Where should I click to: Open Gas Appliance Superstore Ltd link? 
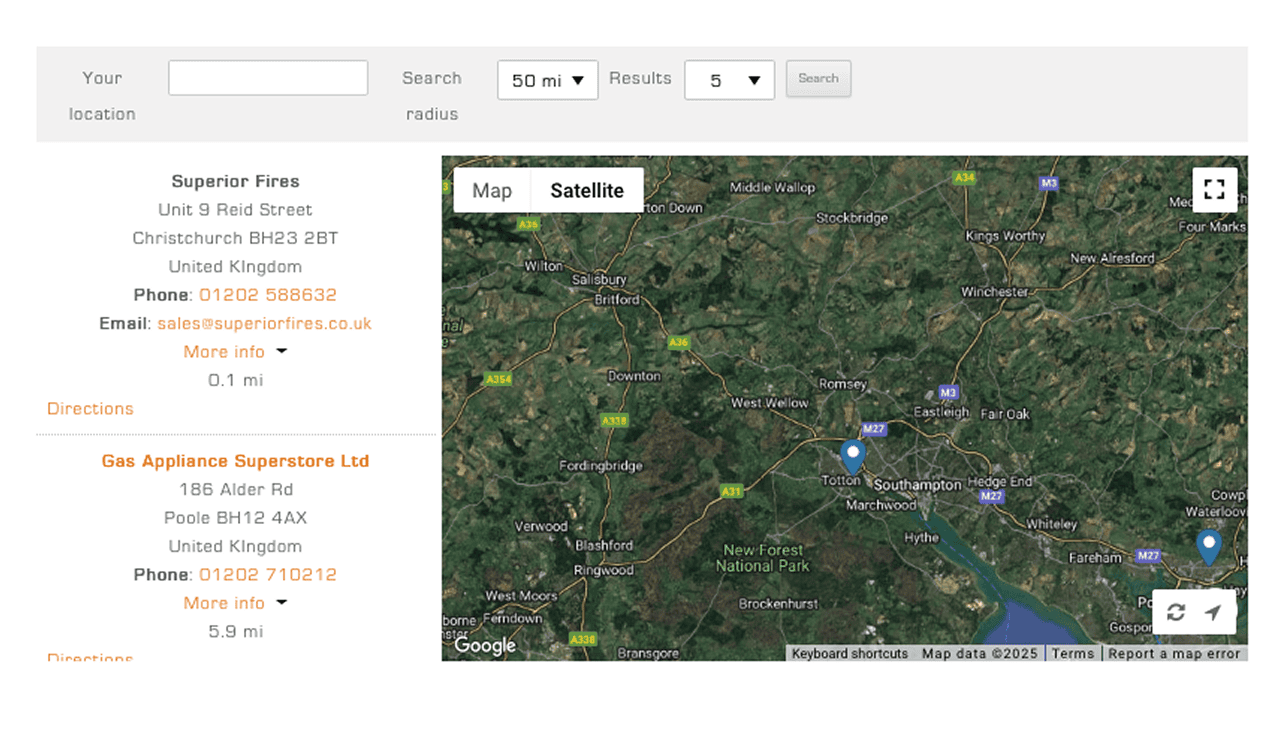[235, 461]
